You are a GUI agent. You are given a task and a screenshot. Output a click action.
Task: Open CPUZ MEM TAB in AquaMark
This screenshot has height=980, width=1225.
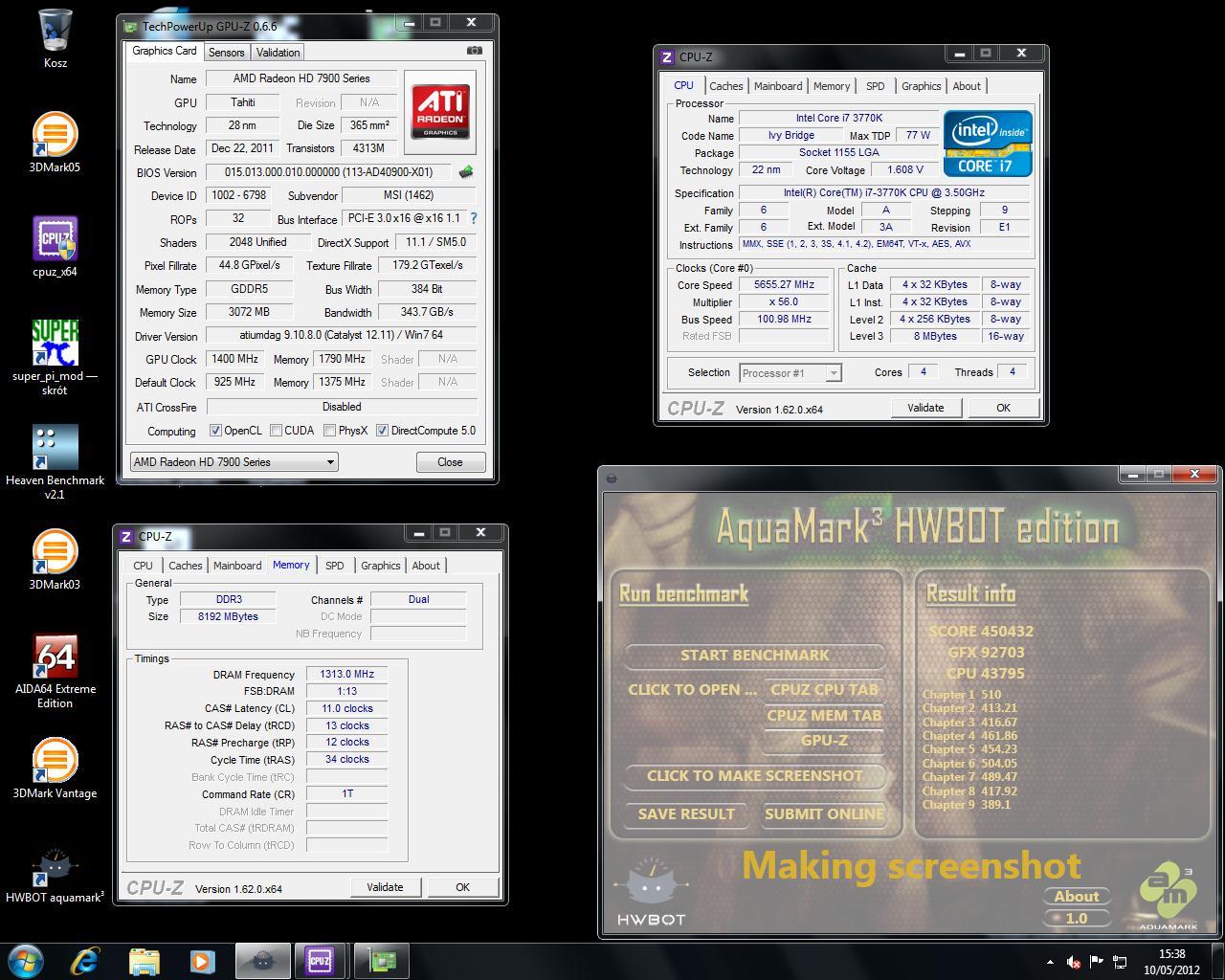(x=824, y=715)
